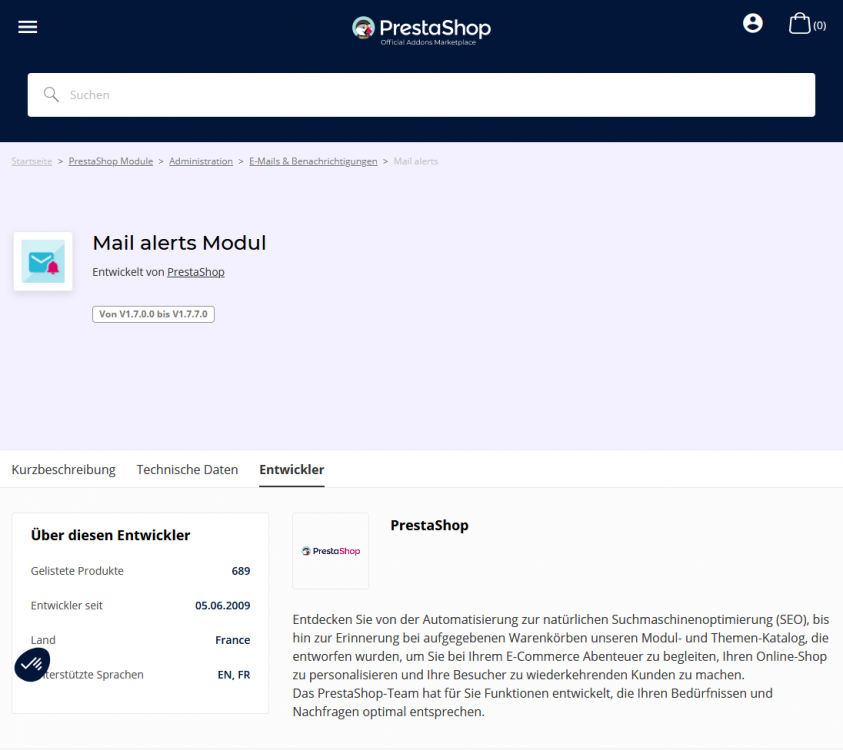The height and width of the screenshot is (750, 843).
Task: Open the Technische Daten tab
Action: click(x=187, y=469)
